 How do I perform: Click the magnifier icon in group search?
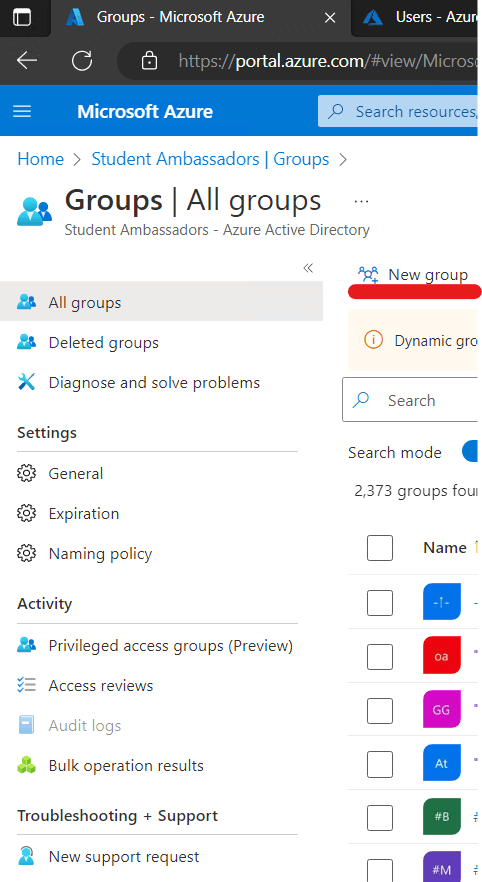click(x=361, y=400)
